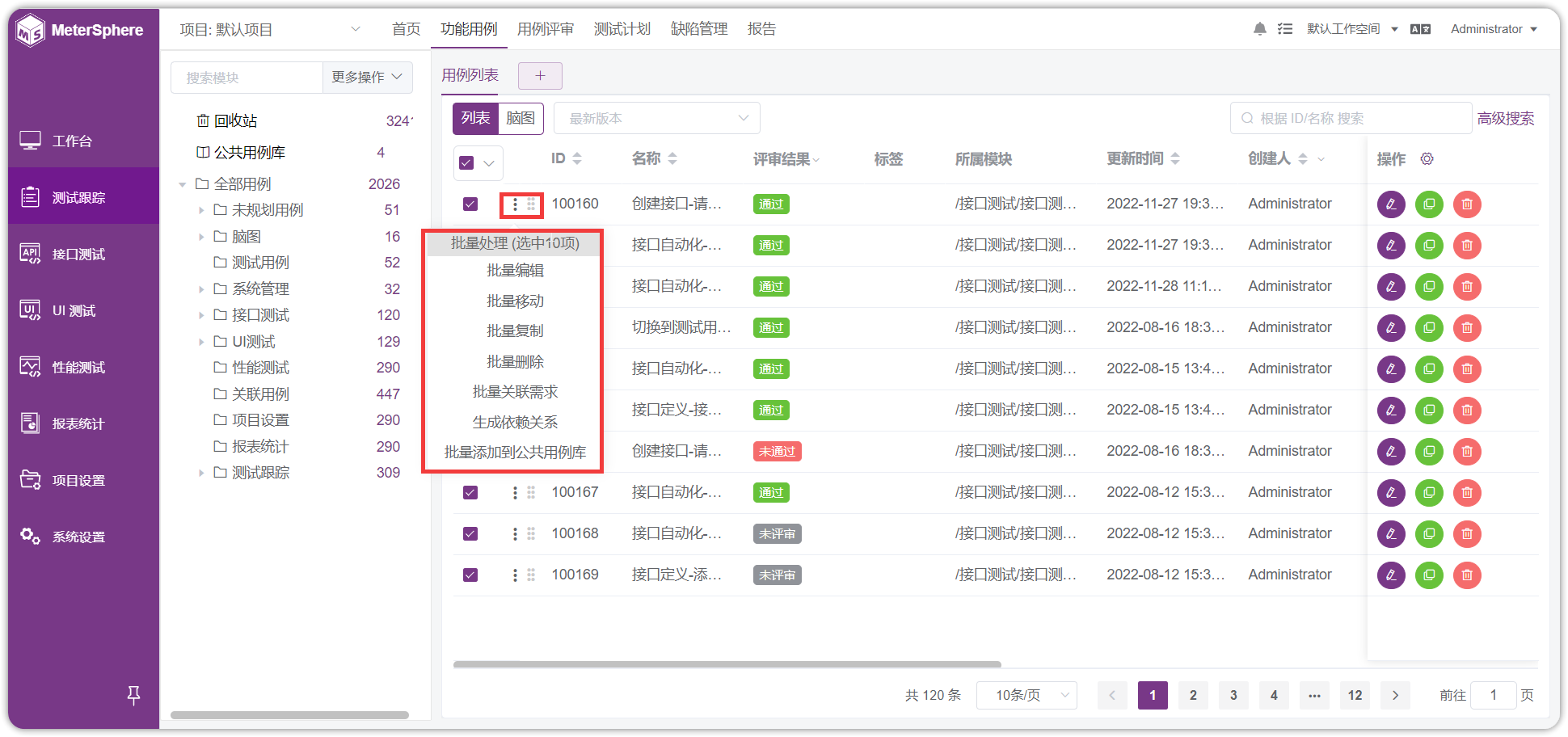The width and height of the screenshot is (1568, 737).
Task: Toggle the sidebar pin icon
Action: (134, 695)
